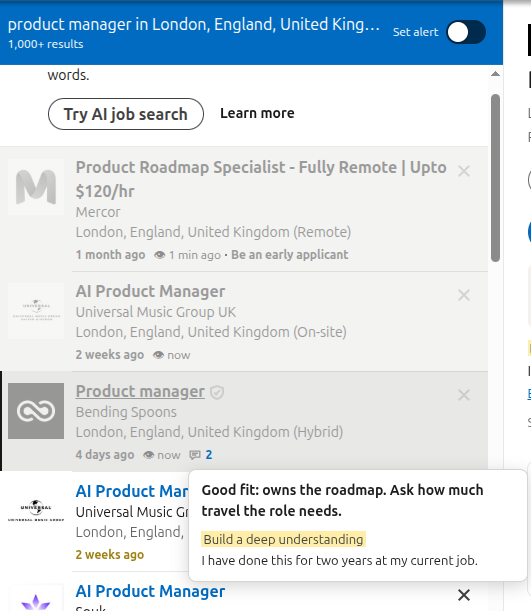
Task: Click the London (Remote) location text
Action: coord(213,232)
